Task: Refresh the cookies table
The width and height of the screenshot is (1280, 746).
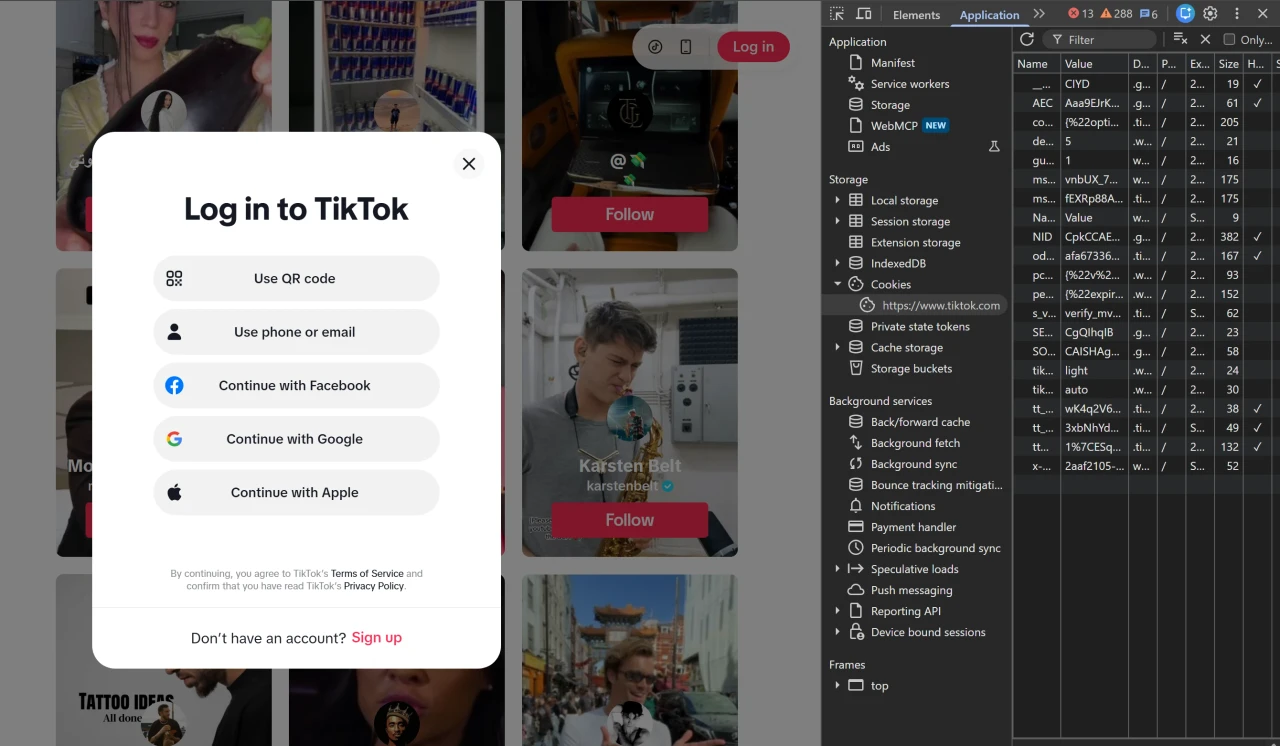Action: tap(1027, 39)
